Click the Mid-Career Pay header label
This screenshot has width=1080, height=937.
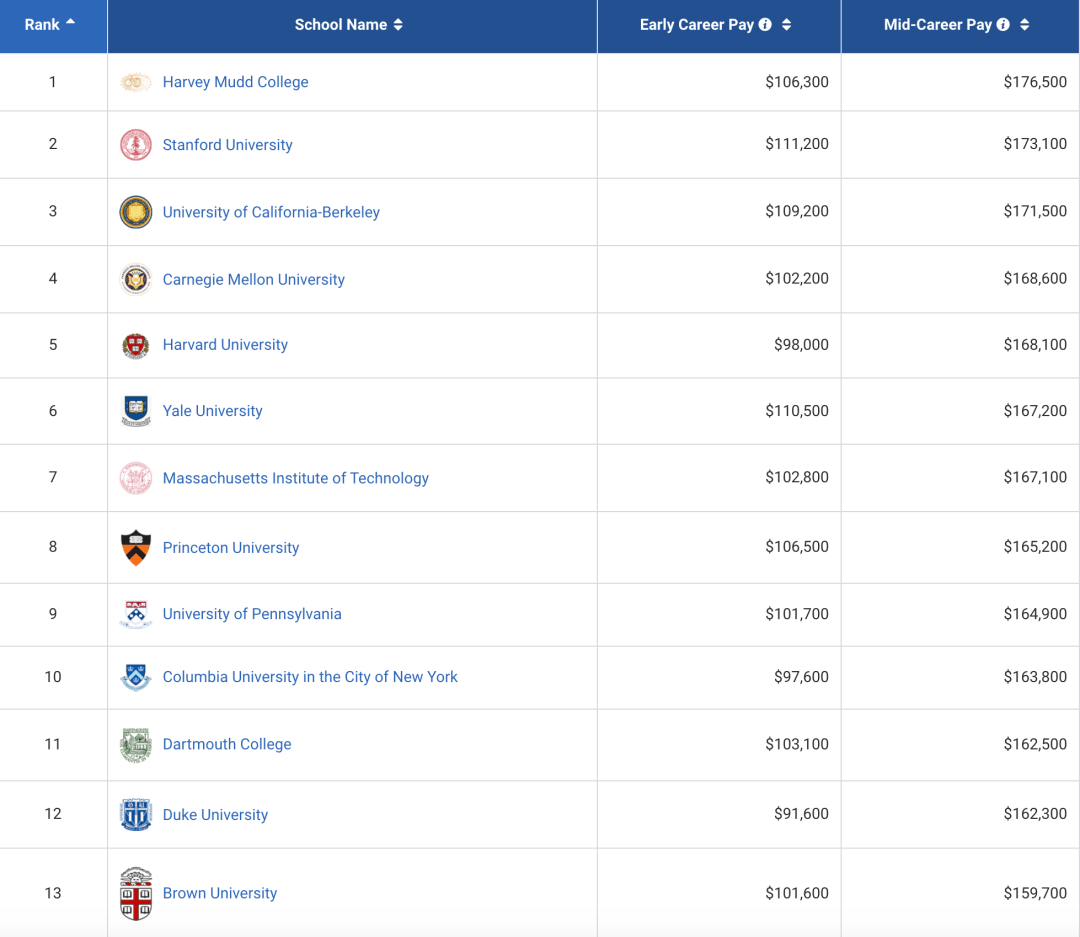tap(937, 25)
